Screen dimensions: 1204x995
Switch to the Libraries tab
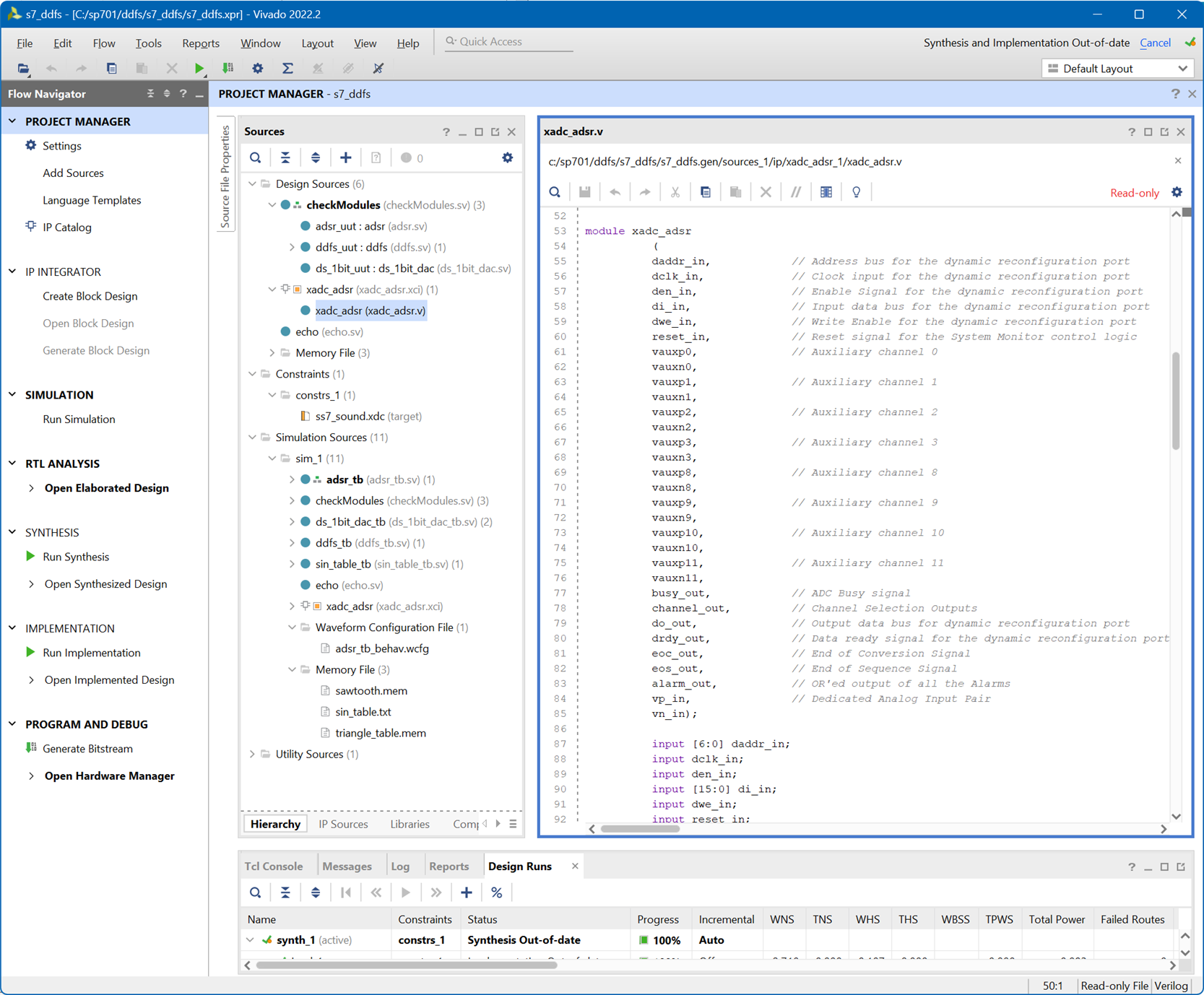(410, 824)
